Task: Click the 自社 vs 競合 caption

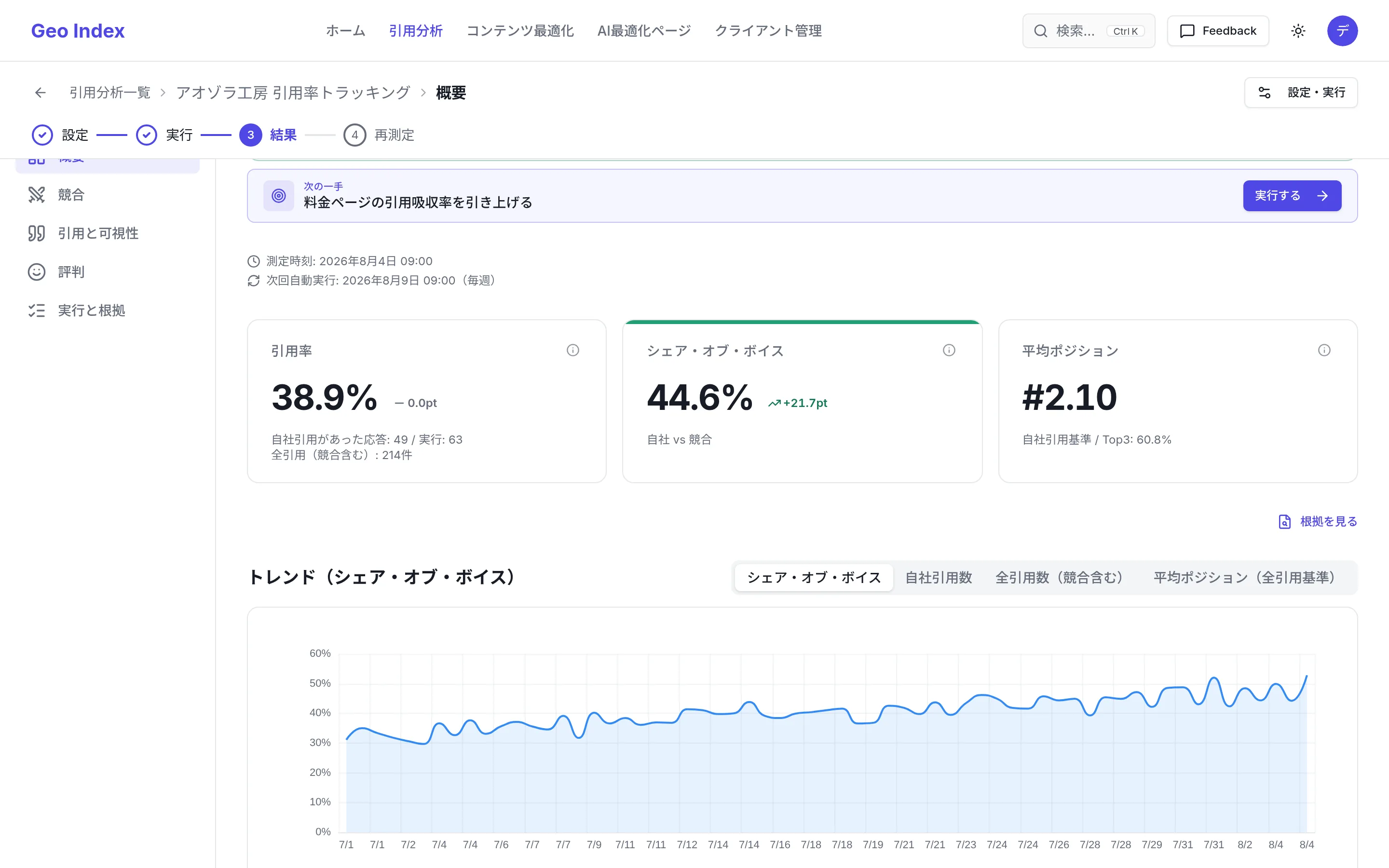Action: [679, 440]
